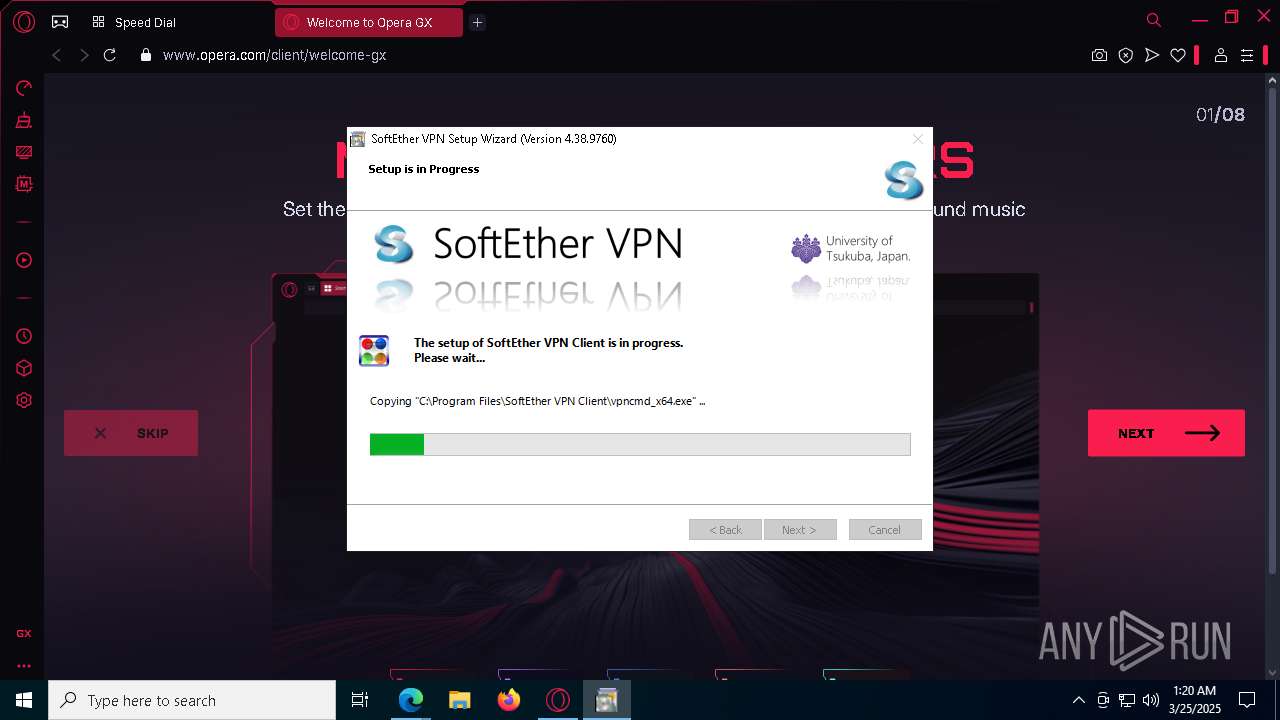Open volume control in system tray
1280x720 pixels.
tap(1151, 700)
